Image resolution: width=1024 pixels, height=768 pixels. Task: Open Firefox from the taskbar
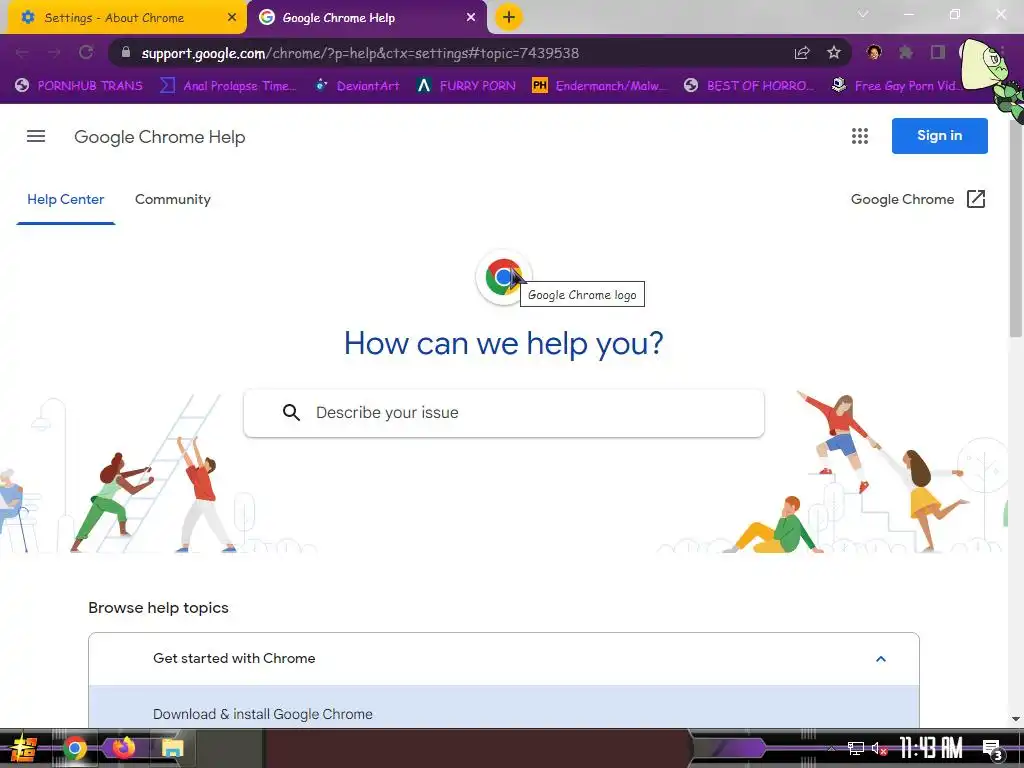coord(124,747)
